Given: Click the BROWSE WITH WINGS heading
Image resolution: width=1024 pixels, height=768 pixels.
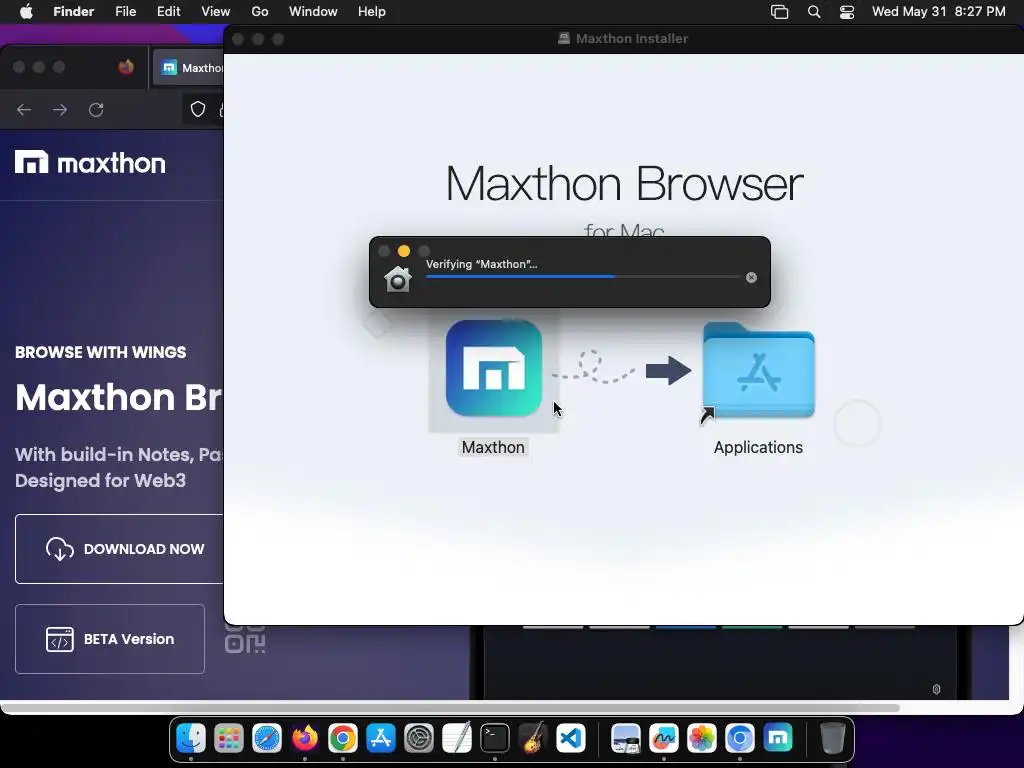Looking at the screenshot, I should tap(101, 353).
